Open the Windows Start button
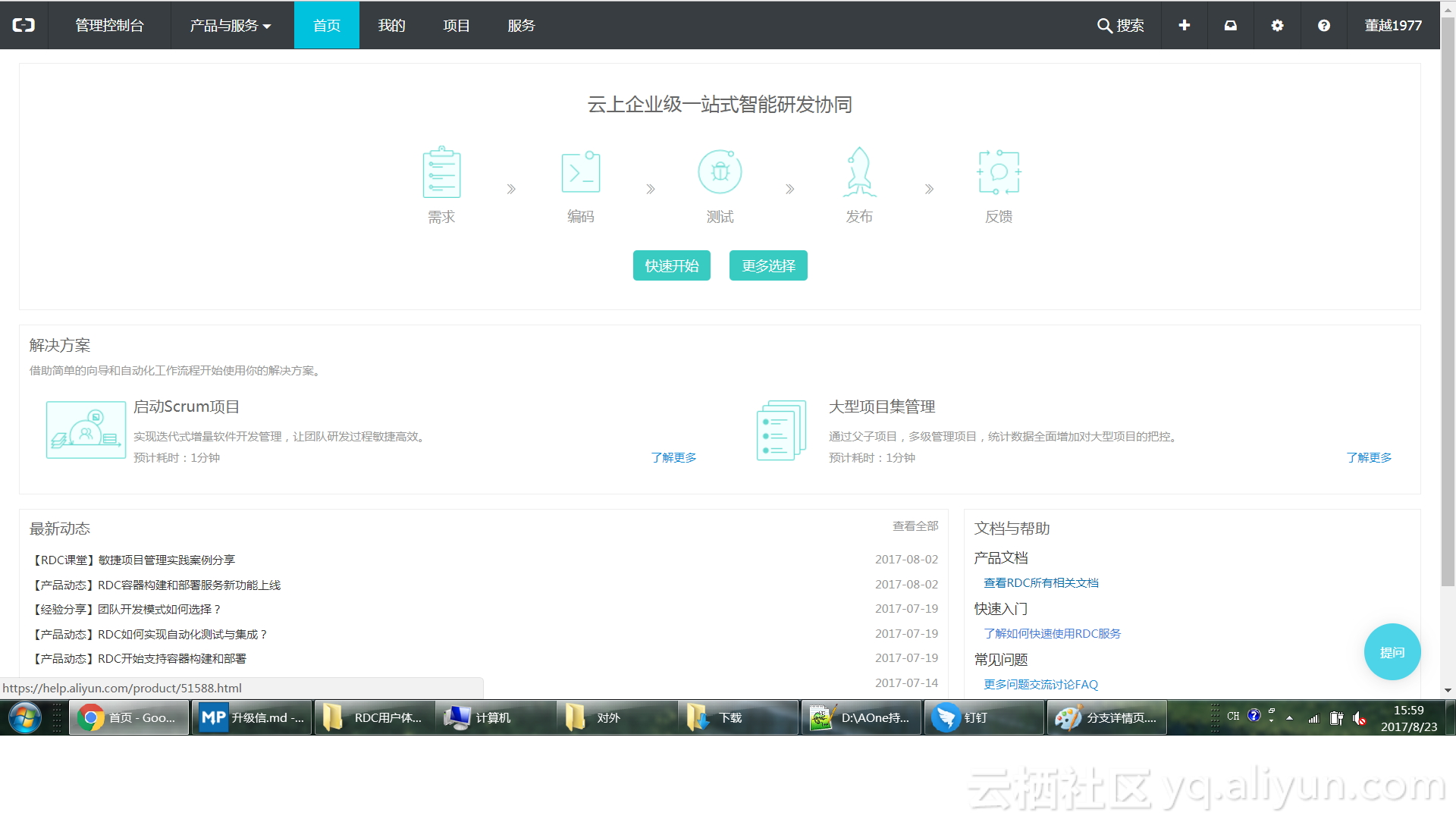 25,717
